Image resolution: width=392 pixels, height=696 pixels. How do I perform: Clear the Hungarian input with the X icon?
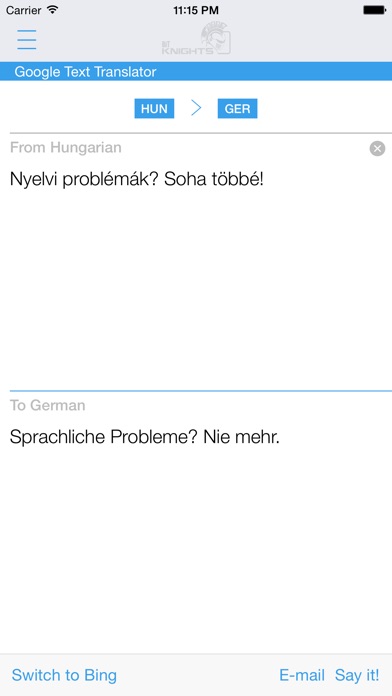click(377, 148)
